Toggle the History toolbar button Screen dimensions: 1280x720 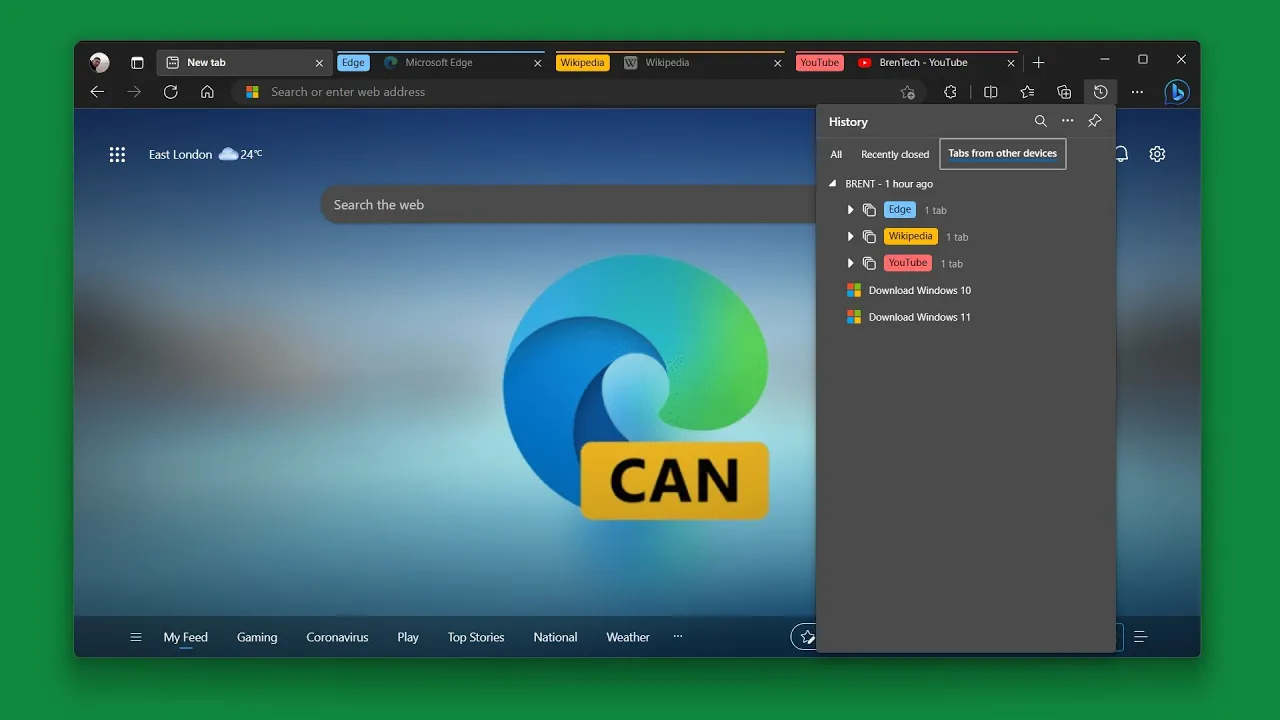pos(1100,92)
